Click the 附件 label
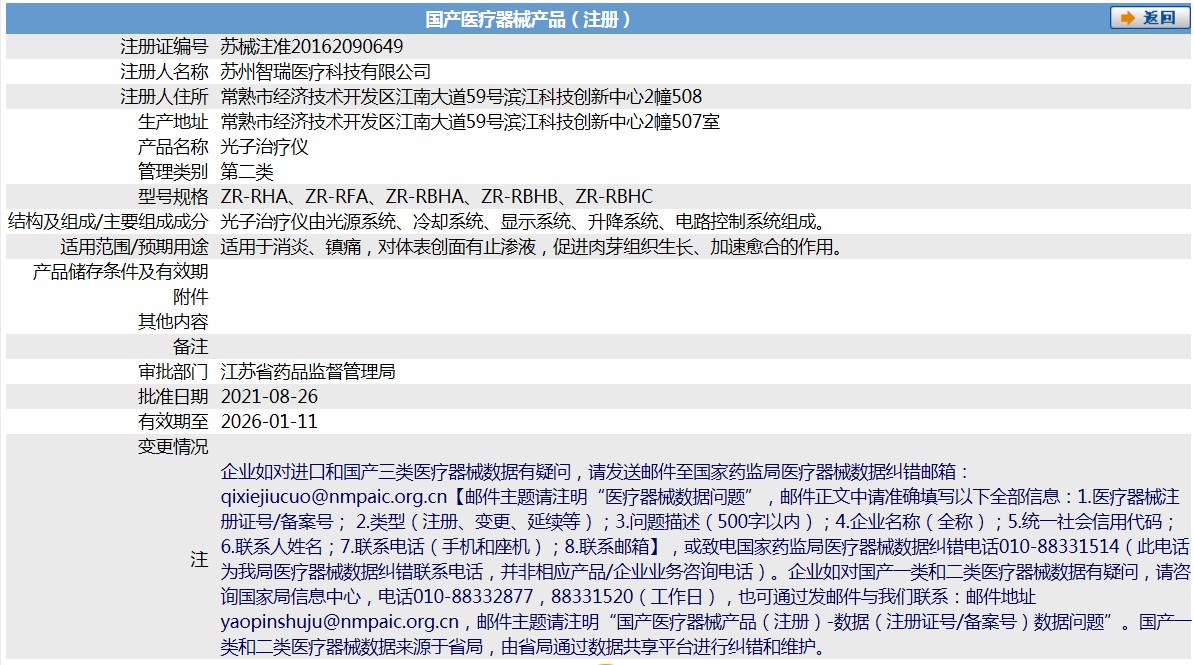The width and height of the screenshot is (1194, 665). coord(190,297)
